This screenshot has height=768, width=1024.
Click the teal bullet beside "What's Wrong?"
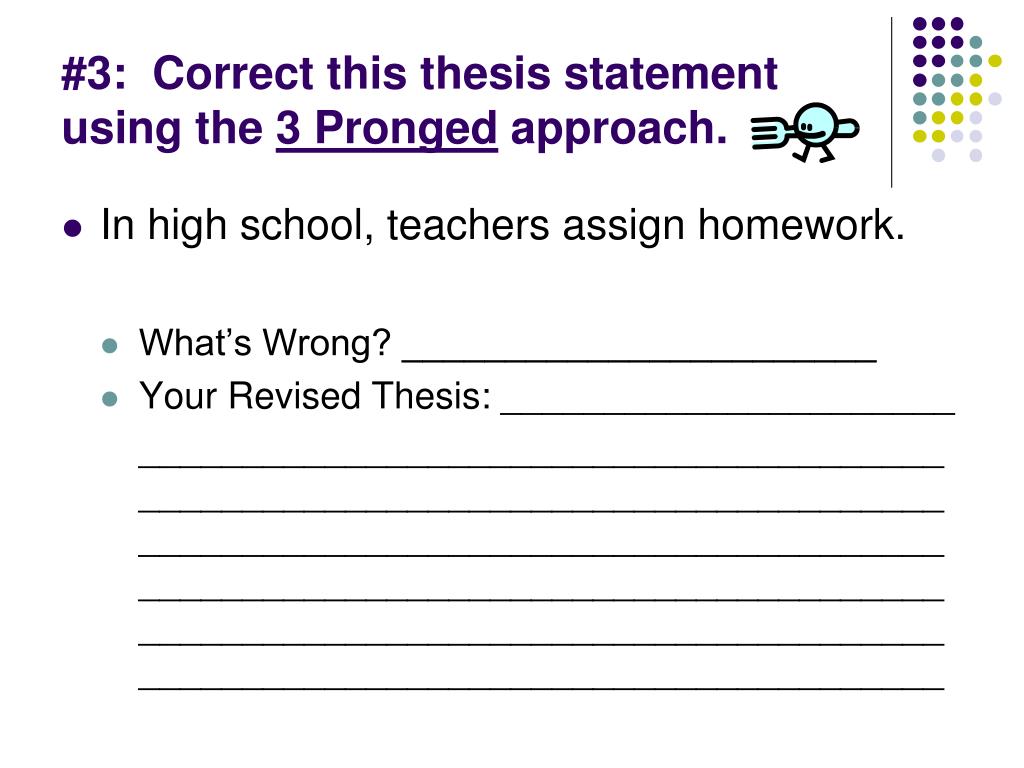(110, 345)
